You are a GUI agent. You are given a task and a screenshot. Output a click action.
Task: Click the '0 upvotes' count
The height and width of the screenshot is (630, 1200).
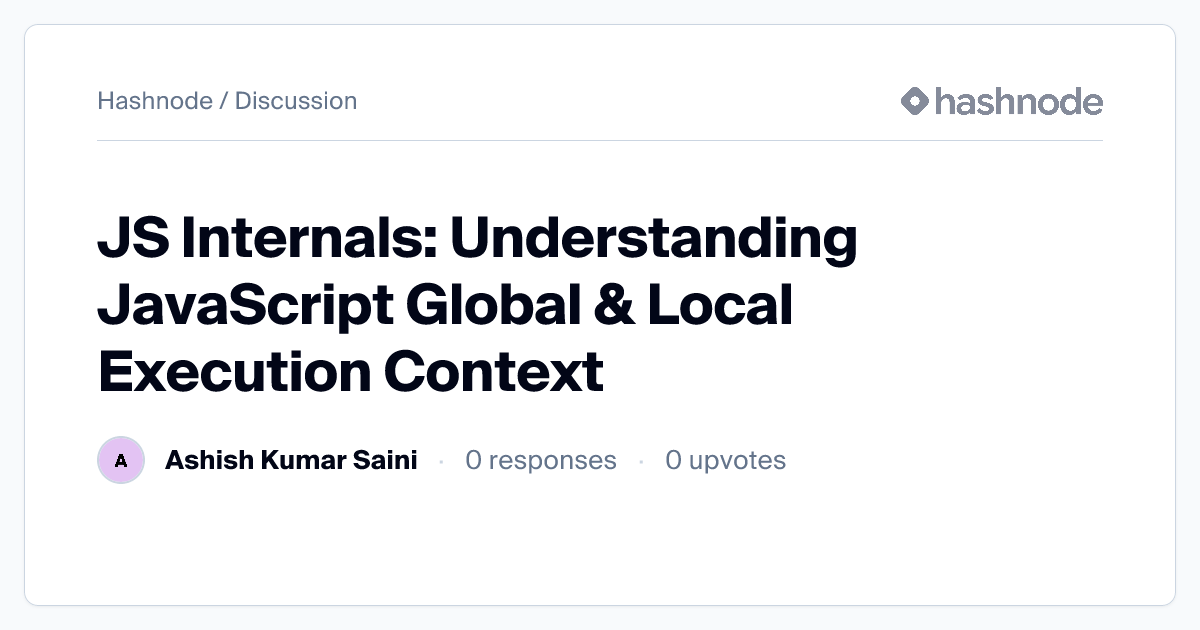726,460
